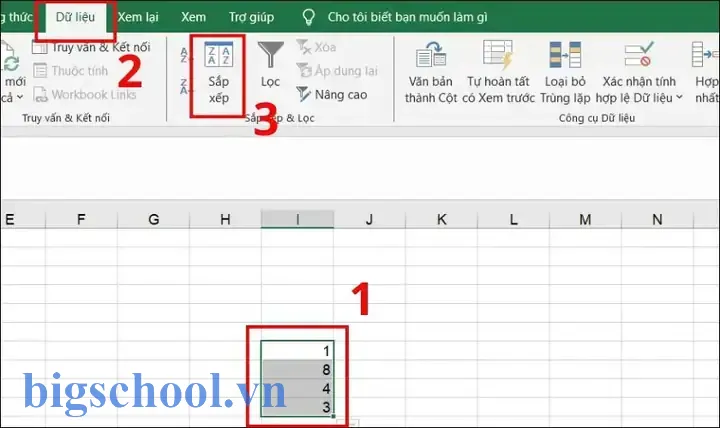Image resolution: width=720 pixels, height=428 pixels.
Task: Open the Trợ giúp tab
Action: point(251,17)
